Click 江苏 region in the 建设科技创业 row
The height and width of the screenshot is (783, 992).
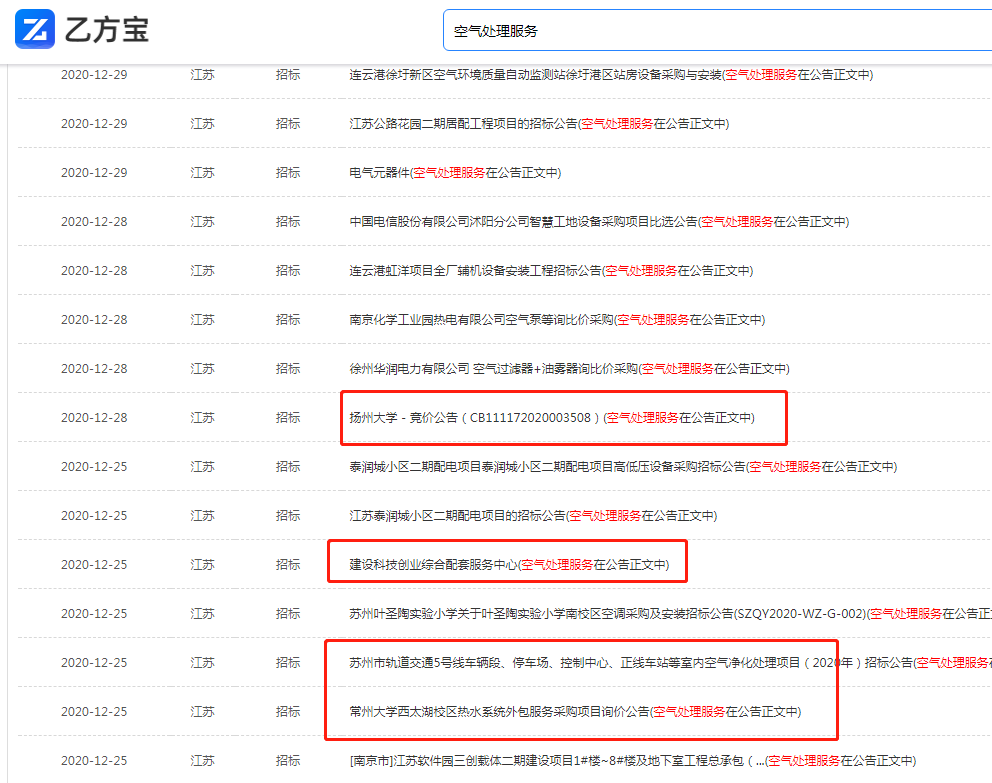(x=202, y=565)
